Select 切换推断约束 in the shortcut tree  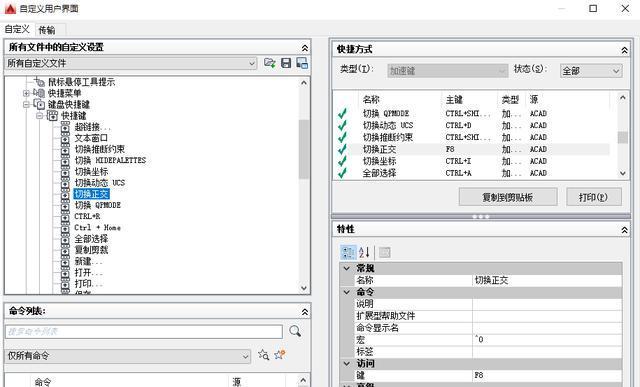100,149
